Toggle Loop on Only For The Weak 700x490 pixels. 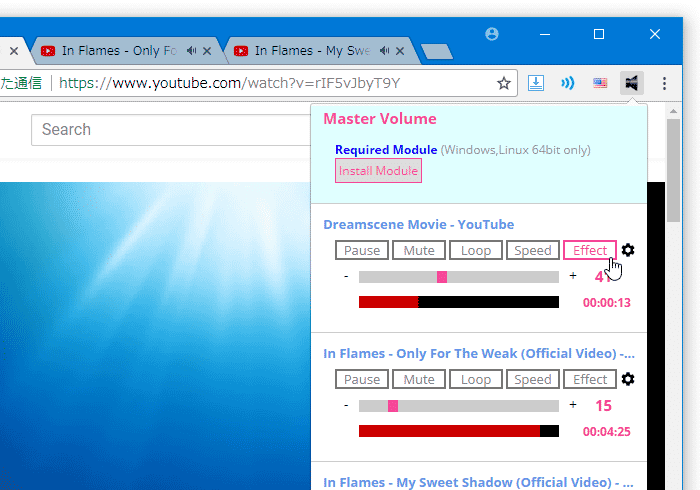tap(476, 379)
